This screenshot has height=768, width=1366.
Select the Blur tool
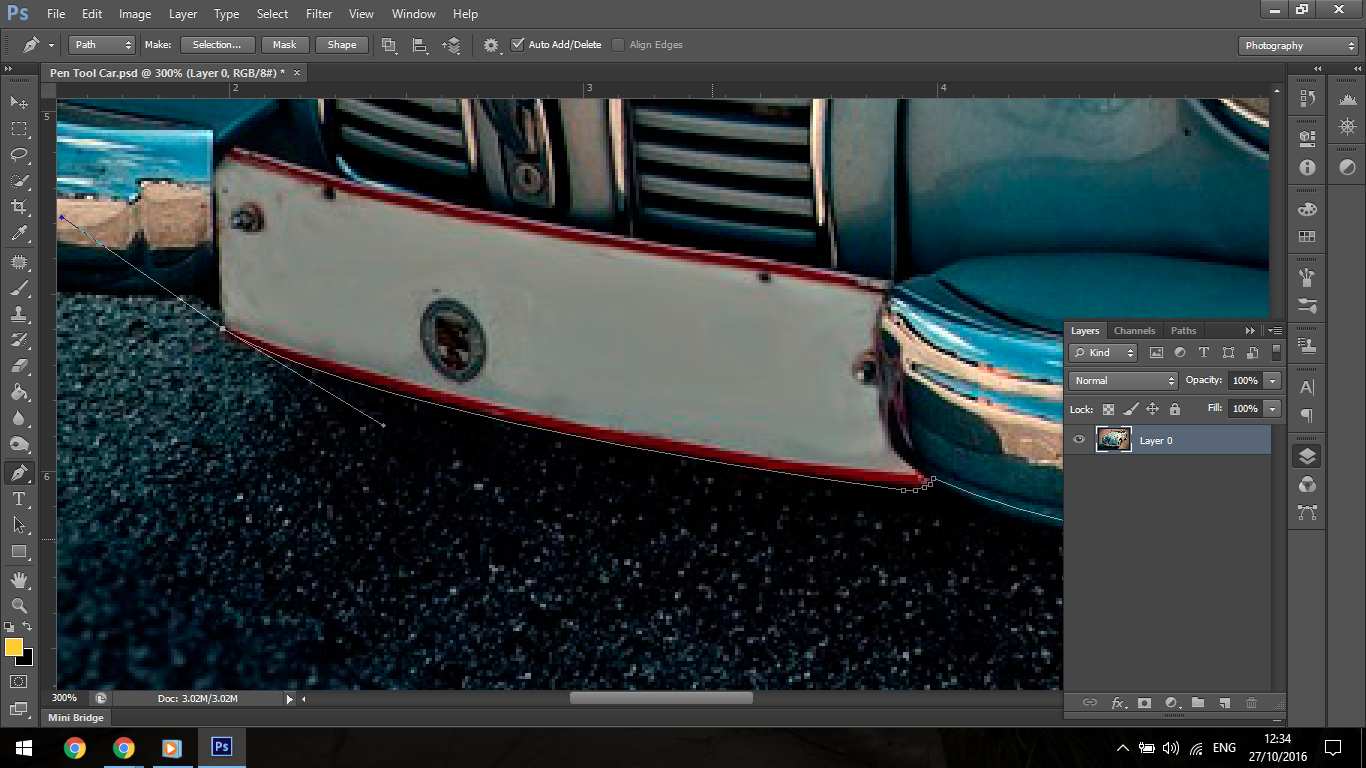click(19, 418)
